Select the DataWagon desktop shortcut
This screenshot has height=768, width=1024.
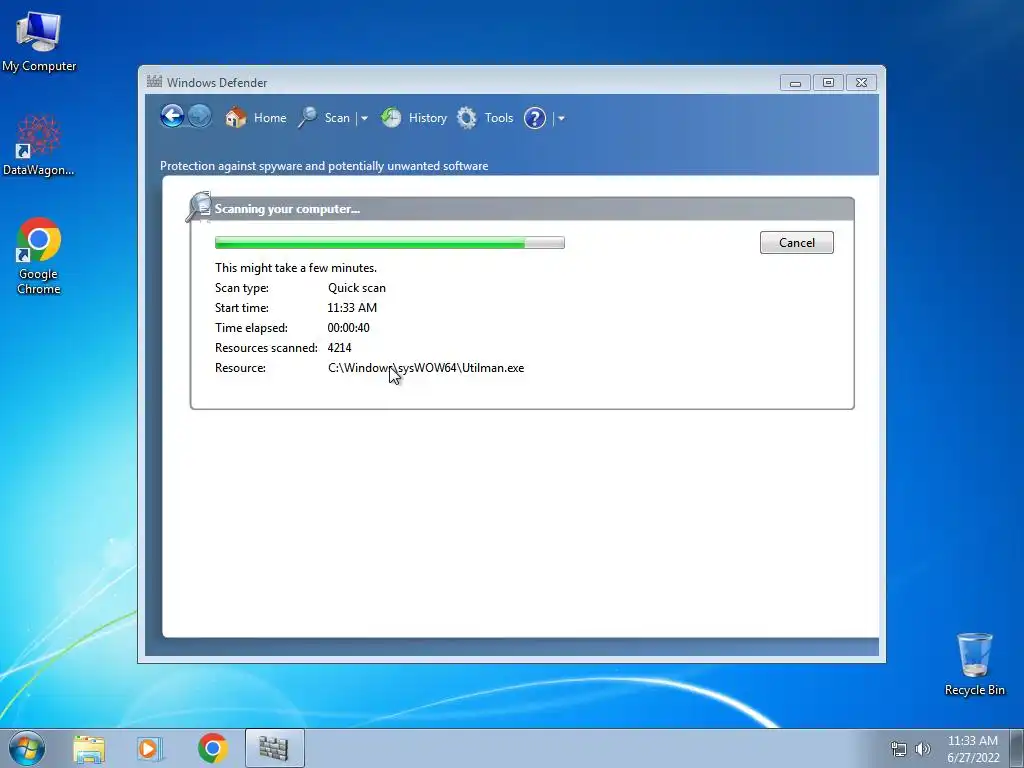[x=39, y=146]
